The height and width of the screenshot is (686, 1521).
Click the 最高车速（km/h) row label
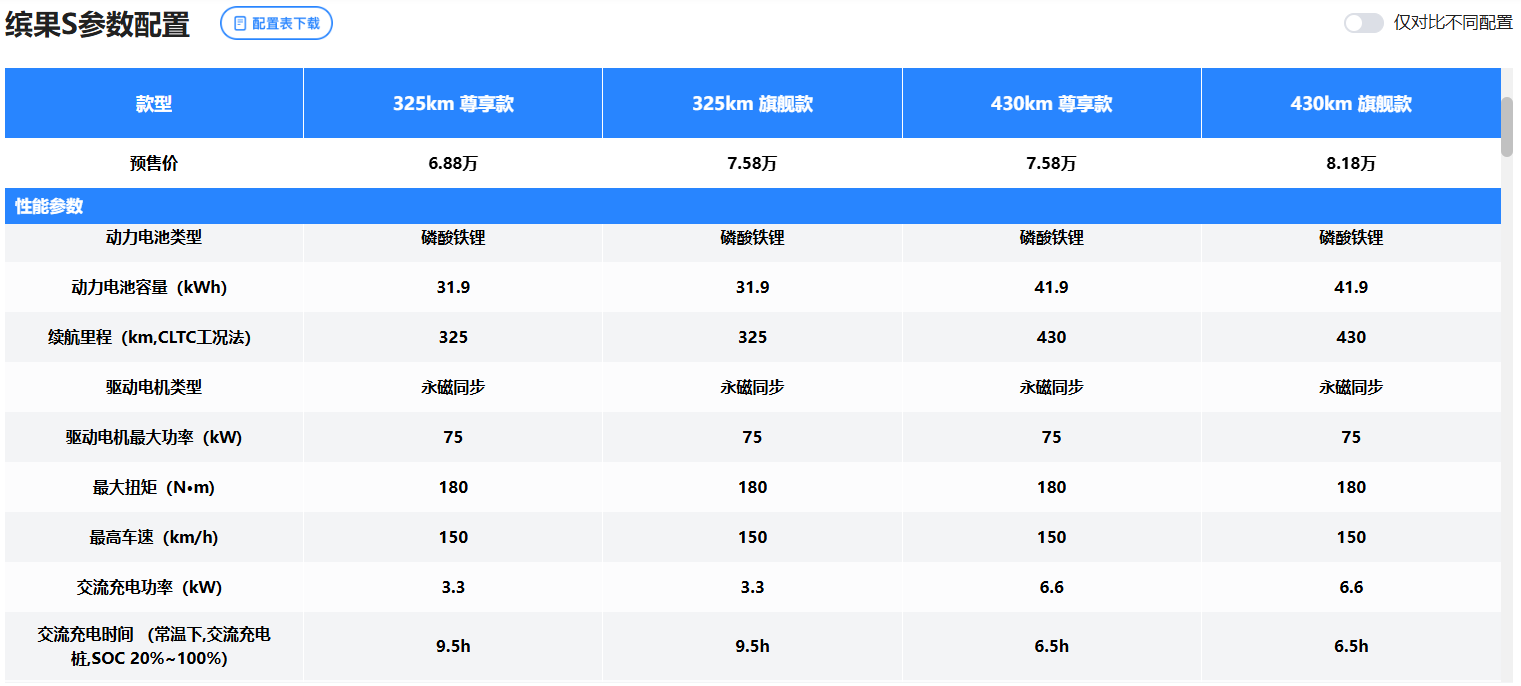154,537
